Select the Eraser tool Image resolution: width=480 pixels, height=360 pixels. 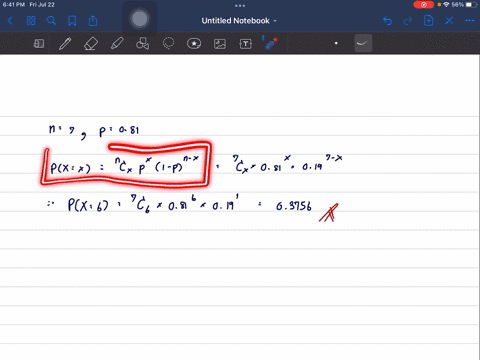coord(91,43)
